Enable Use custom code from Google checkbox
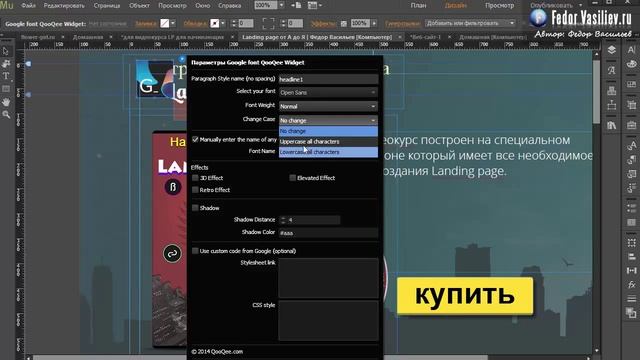This screenshot has height=360, width=640. pos(195,251)
